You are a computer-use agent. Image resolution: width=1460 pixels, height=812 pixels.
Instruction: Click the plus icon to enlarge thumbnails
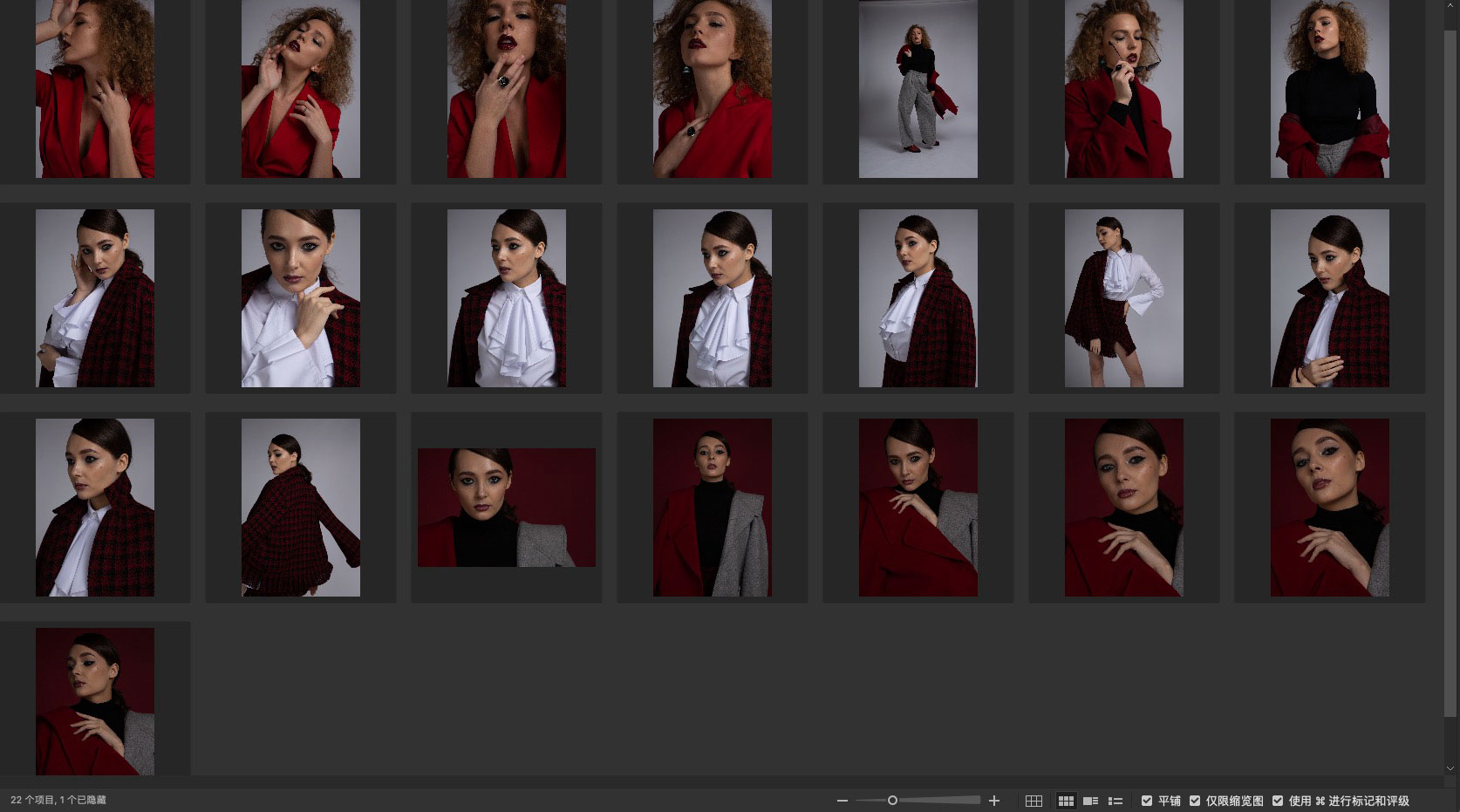pyautogui.click(x=993, y=801)
